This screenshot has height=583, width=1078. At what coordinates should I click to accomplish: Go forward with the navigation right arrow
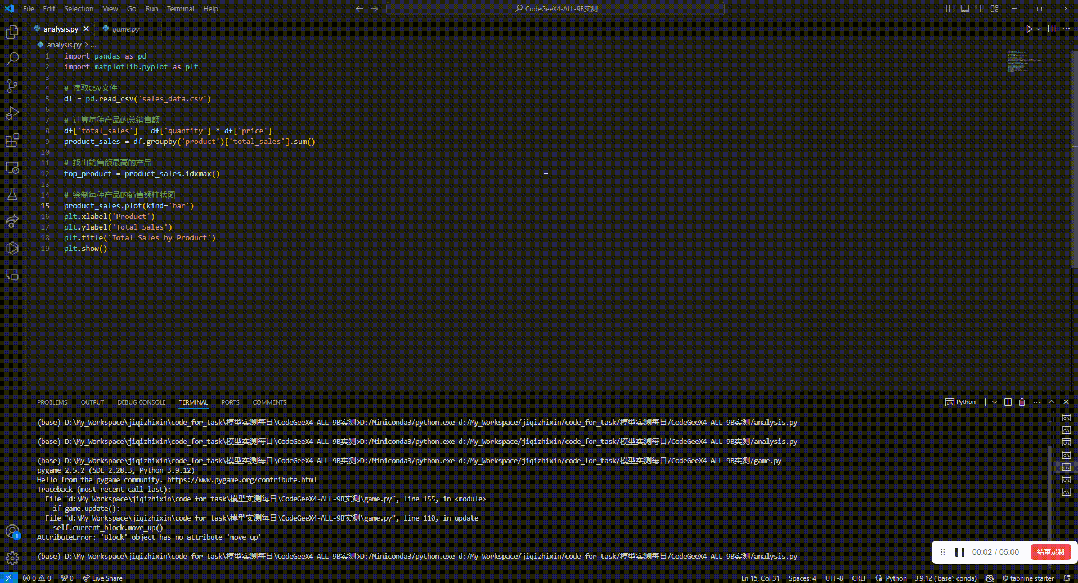375,8
